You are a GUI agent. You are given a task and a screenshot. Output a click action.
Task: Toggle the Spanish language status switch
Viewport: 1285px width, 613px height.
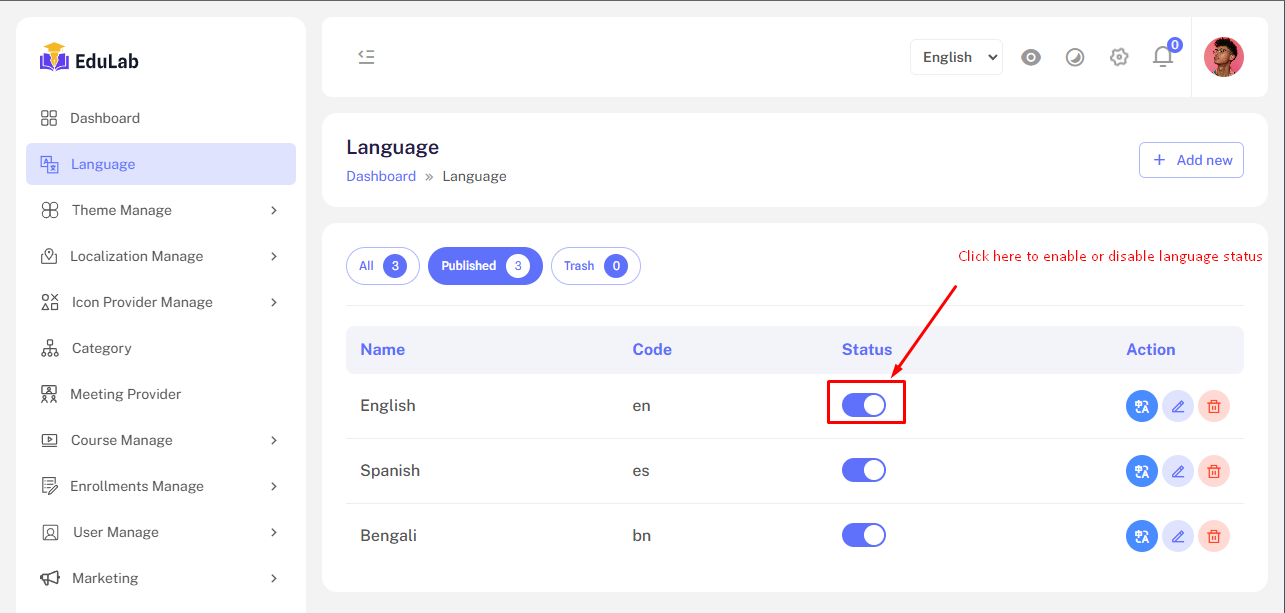coord(864,470)
